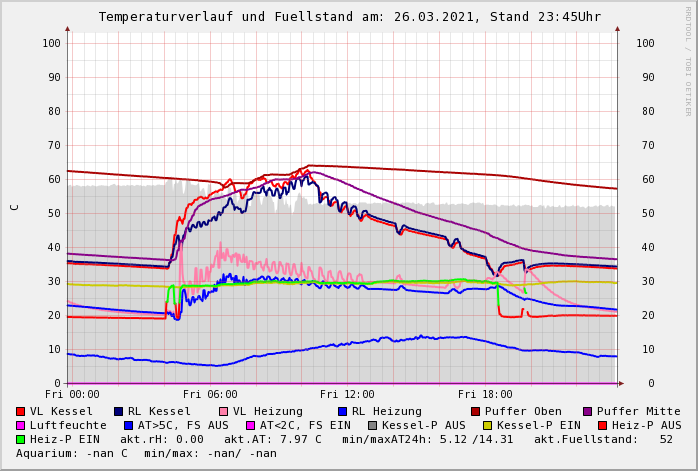The height and width of the screenshot is (471, 698).
Task: Click the gray Kessel-P AUS swatch
Action: coord(373,425)
